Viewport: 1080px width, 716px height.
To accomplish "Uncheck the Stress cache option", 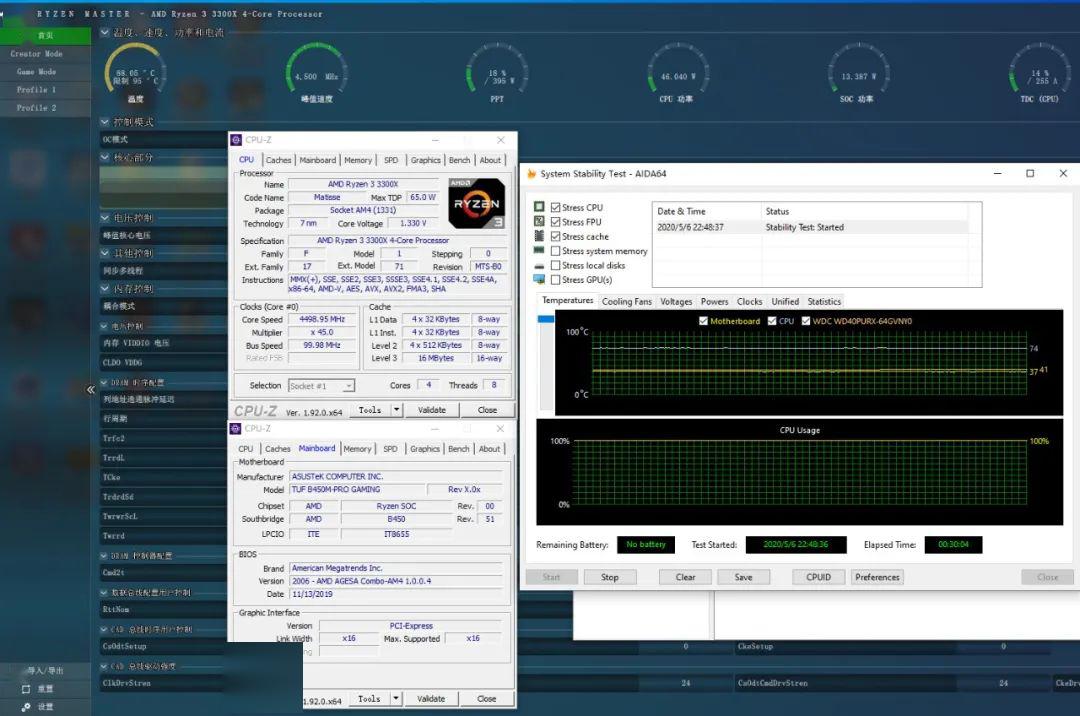I will (555, 236).
